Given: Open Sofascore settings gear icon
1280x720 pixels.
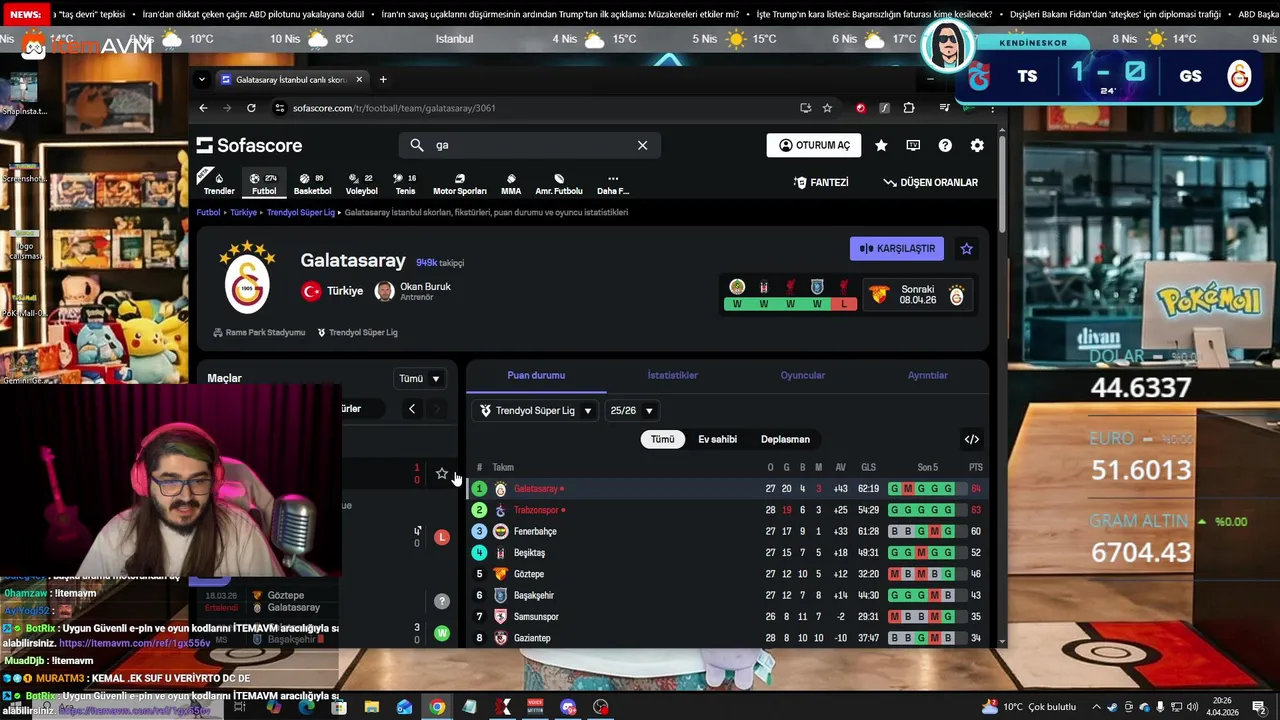Looking at the screenshot, I should [x=977, y=145].
